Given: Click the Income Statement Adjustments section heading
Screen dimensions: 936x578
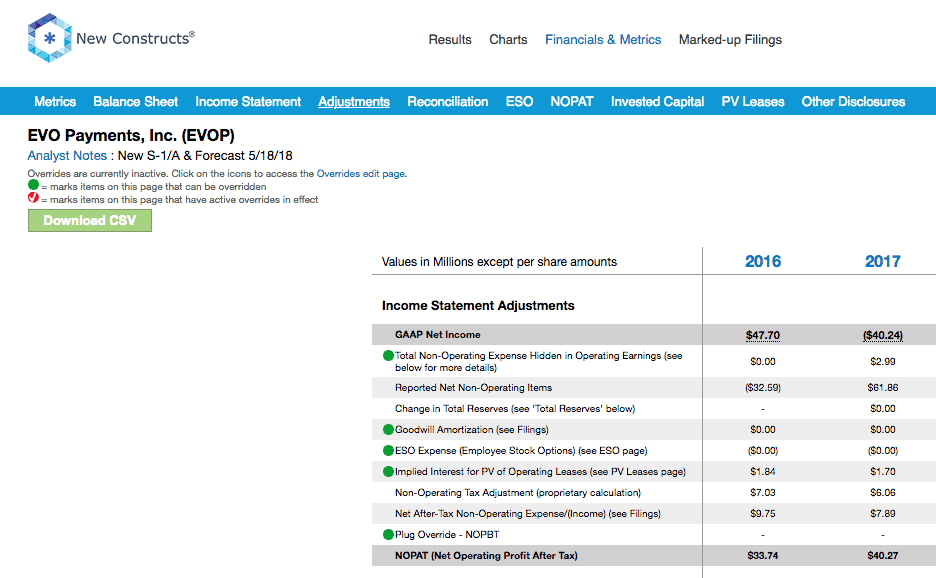Looking at the screenshot, I should coord(478,306).
